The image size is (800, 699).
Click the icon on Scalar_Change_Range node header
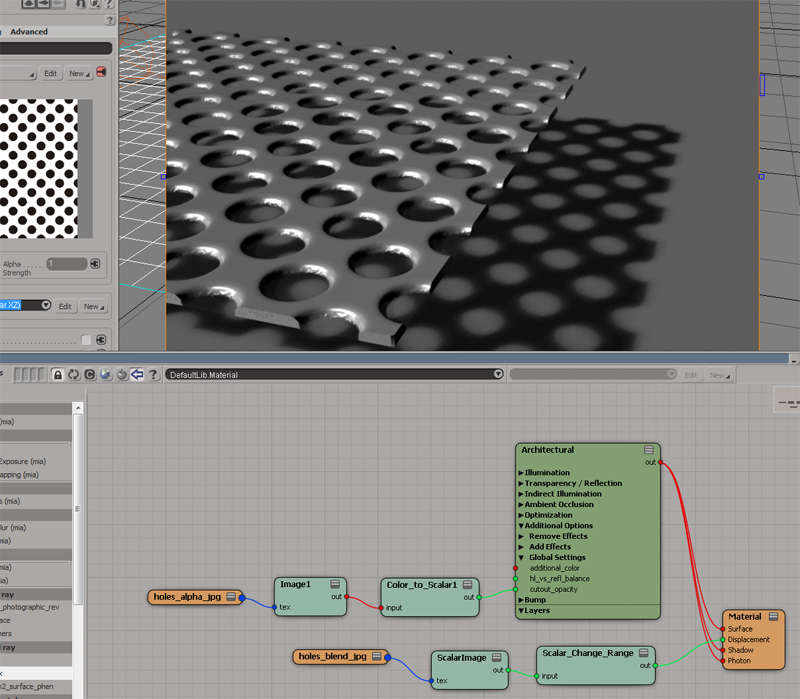click(x=643, y=653)
